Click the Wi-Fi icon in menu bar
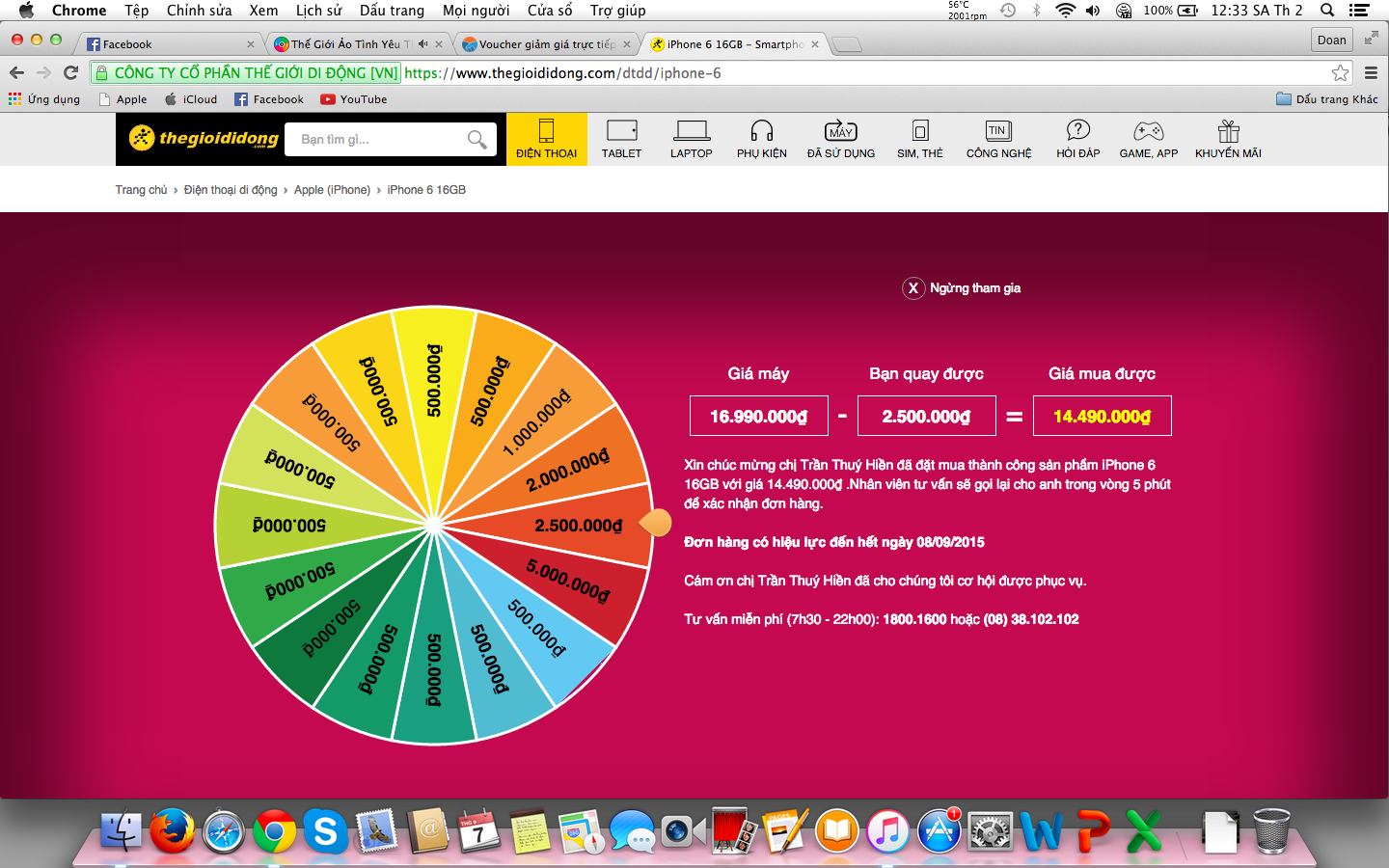 tap(1065, 11)
